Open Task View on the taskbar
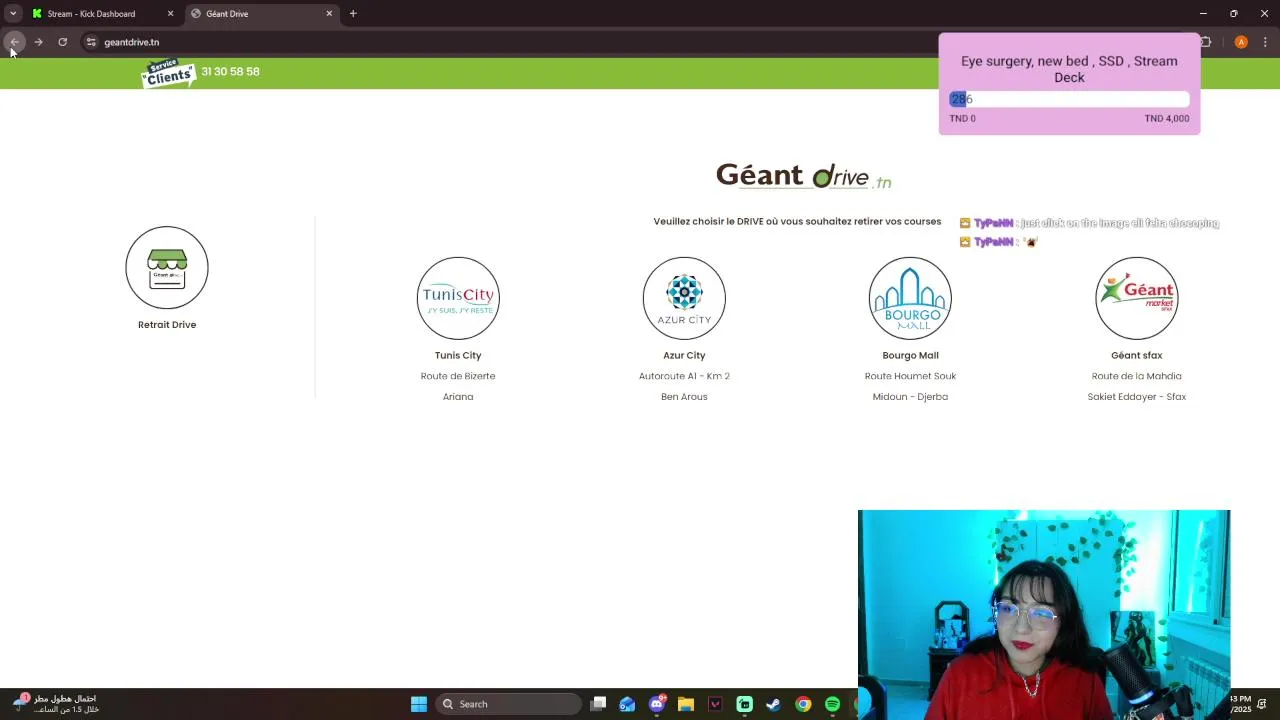1280x720 pixels. click(598, 704)
